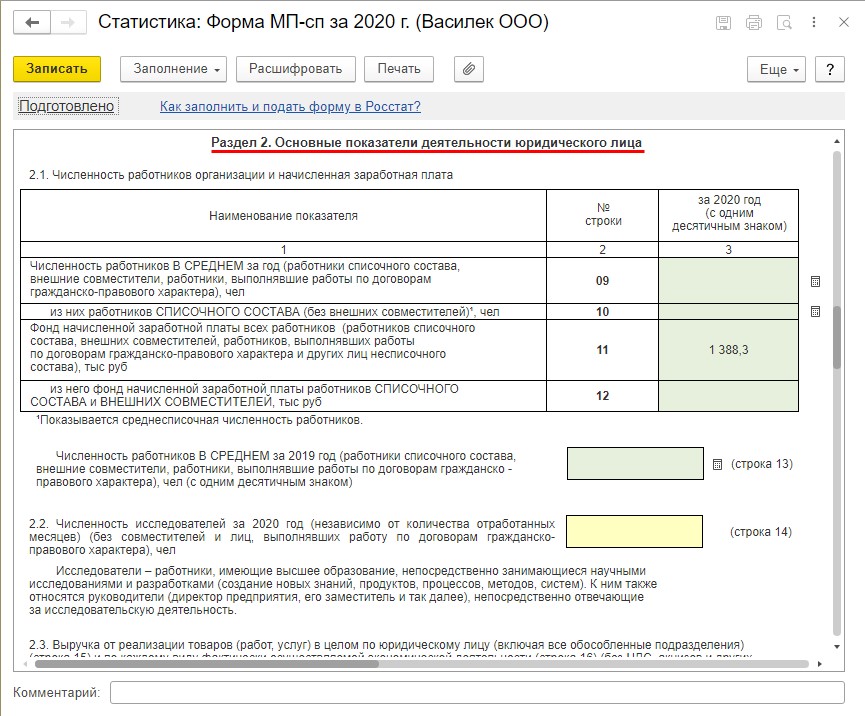Click the row number 12 cell
The width and height of the screenshot is (865, 716).
602,396
